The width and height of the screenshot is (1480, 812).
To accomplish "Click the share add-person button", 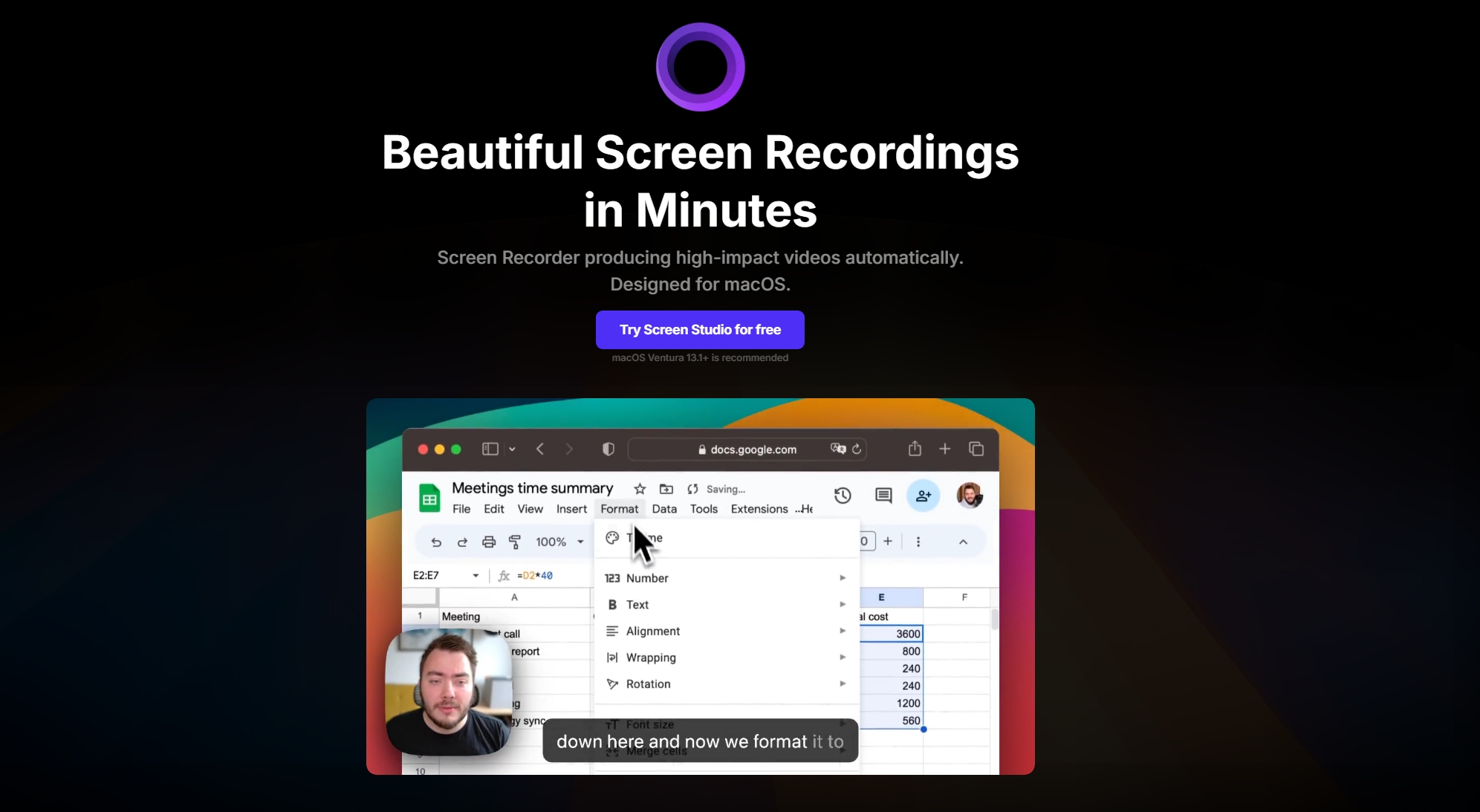I will click(x=924, y=496).
